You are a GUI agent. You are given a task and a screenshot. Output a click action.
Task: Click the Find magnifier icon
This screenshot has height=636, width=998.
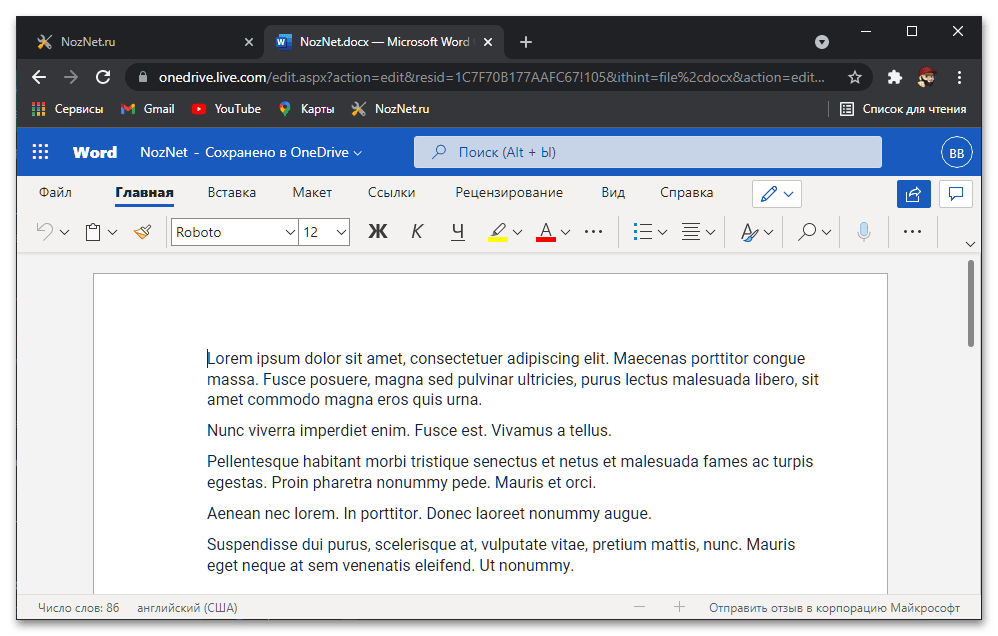pyautogui.click(x=807, y=232)
